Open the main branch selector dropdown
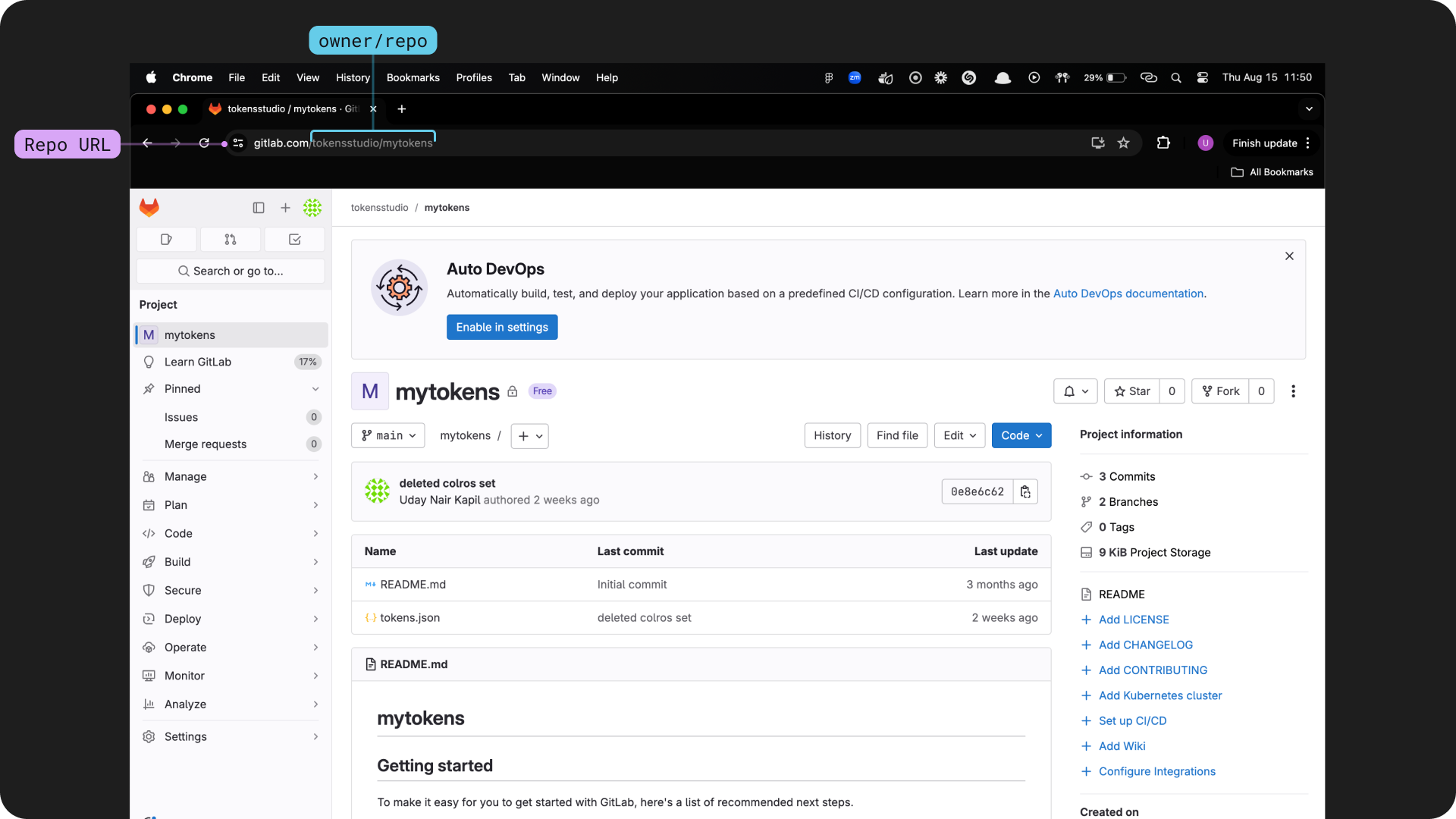The height and width of the screenshot is (819, 1456). pos(388,436)
